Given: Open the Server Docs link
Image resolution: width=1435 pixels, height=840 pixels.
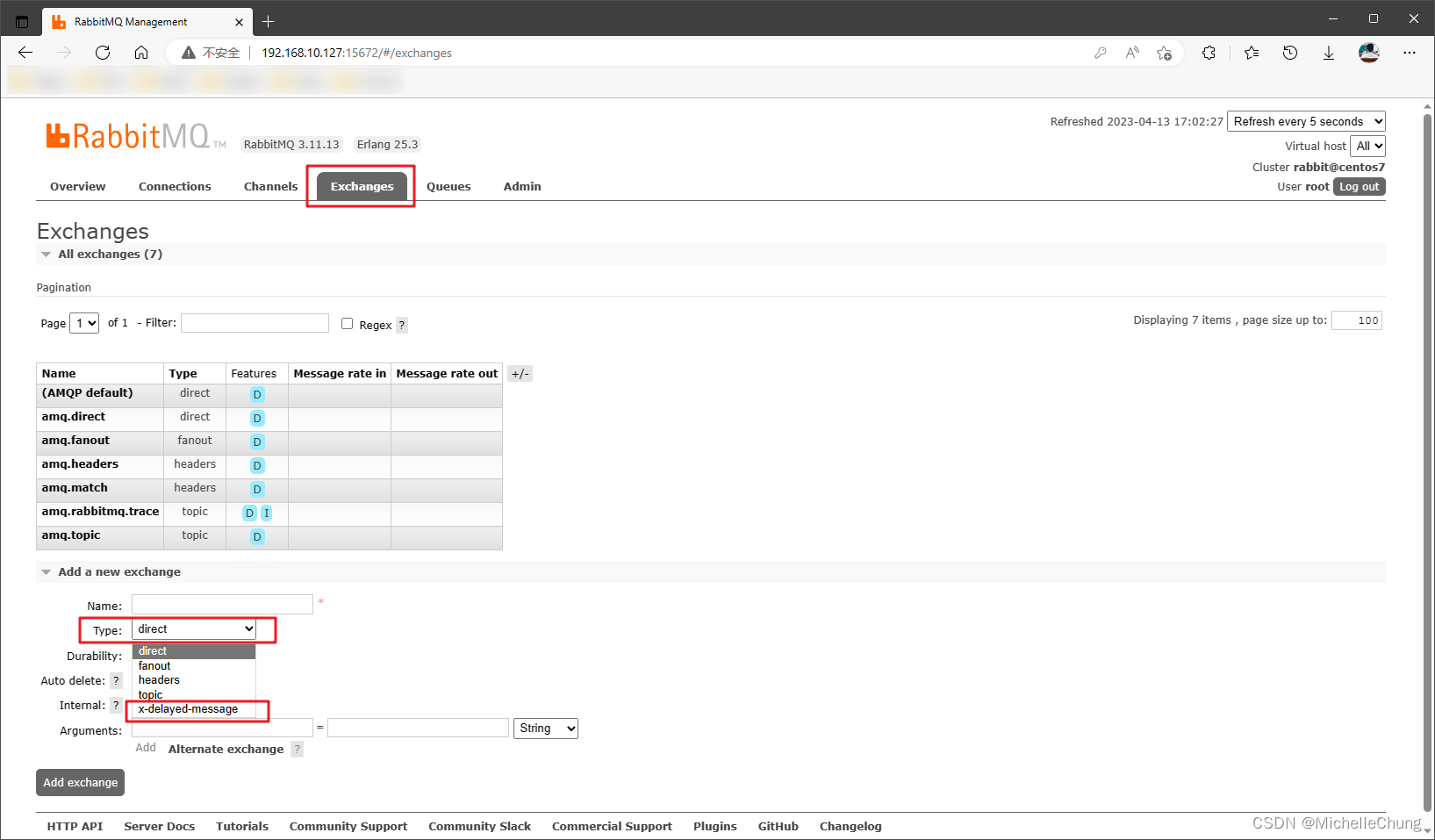Looking at the screenshot, I should [x=160, y=827].
